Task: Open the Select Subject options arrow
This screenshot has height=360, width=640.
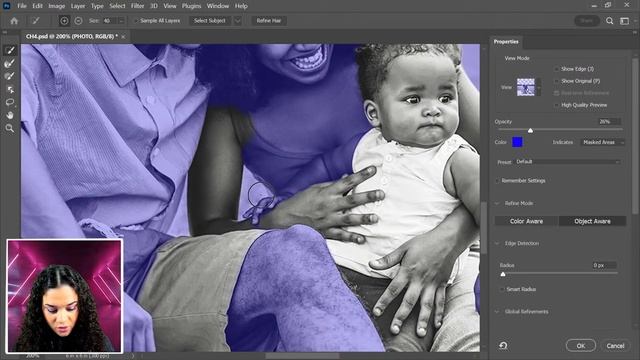Action: pos(238,21)
